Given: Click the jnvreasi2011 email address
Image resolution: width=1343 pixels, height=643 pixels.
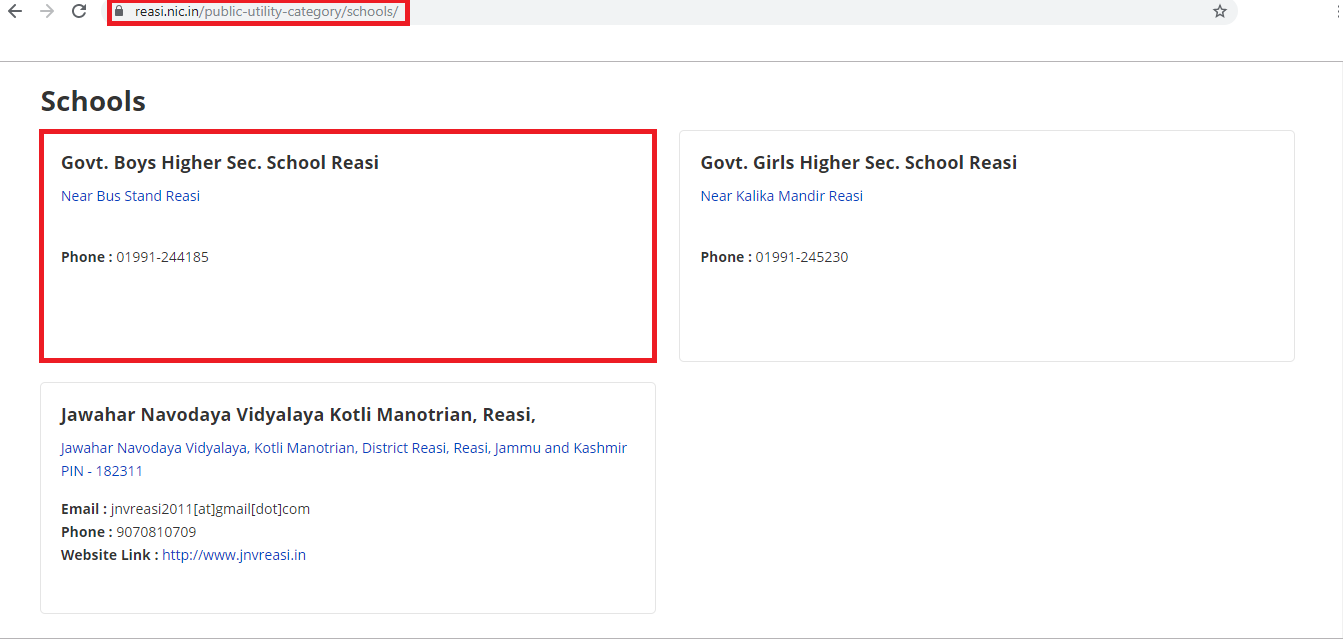Looking at the screenshot, I should (x=210, y=509).
